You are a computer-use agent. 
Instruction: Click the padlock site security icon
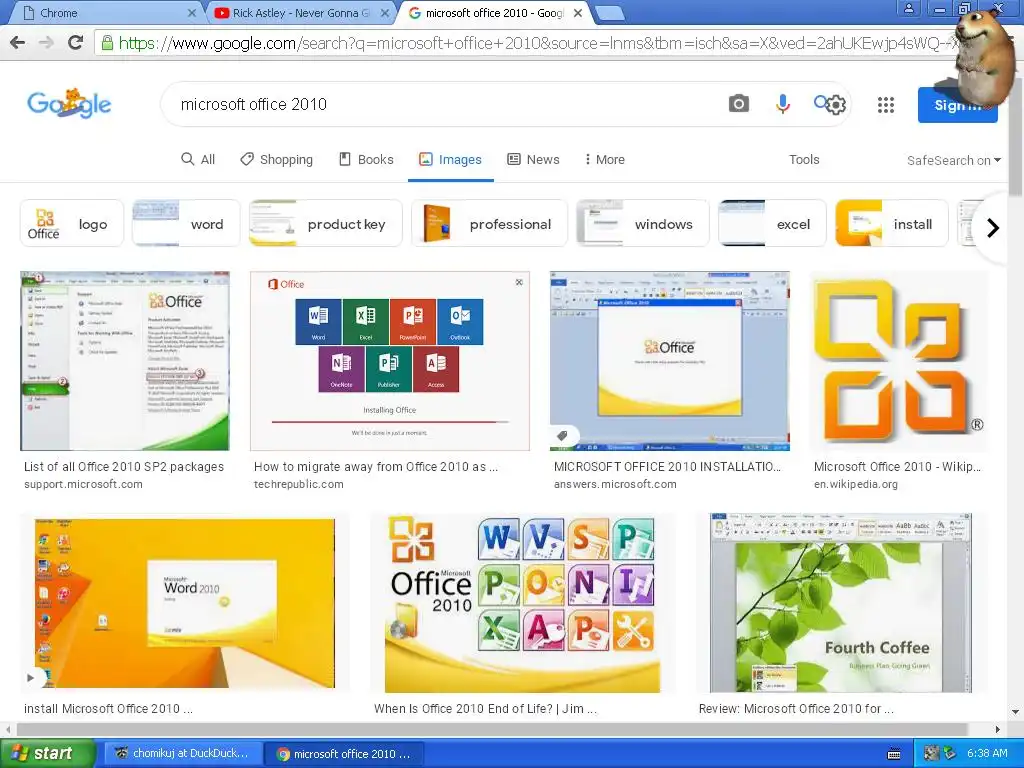point(106,43)
